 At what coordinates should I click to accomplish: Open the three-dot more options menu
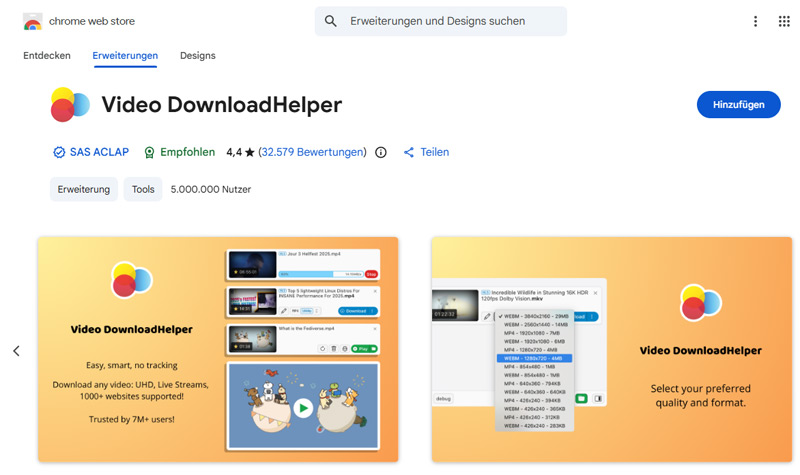pyautogui.click(x=756, y=21)
